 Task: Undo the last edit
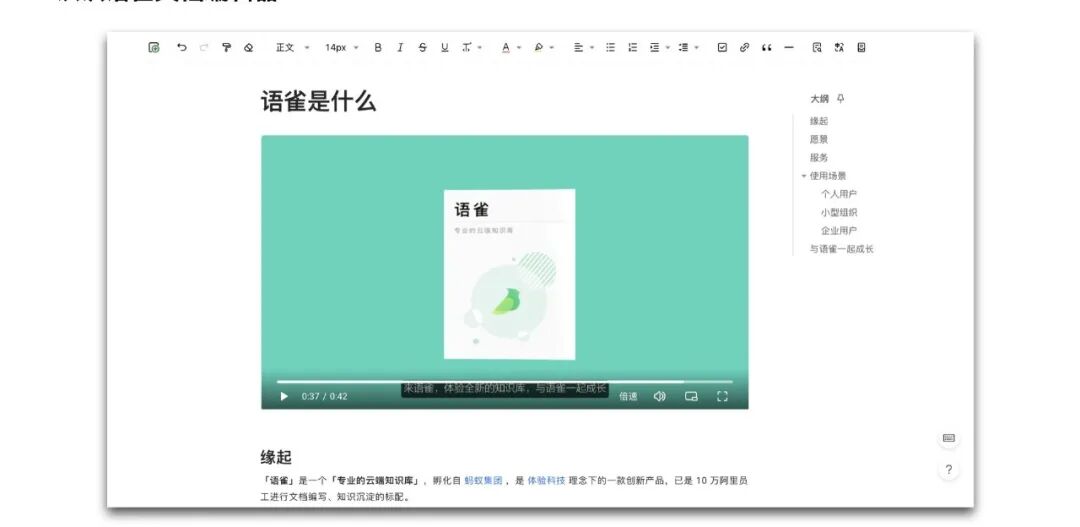click(181, 48)
